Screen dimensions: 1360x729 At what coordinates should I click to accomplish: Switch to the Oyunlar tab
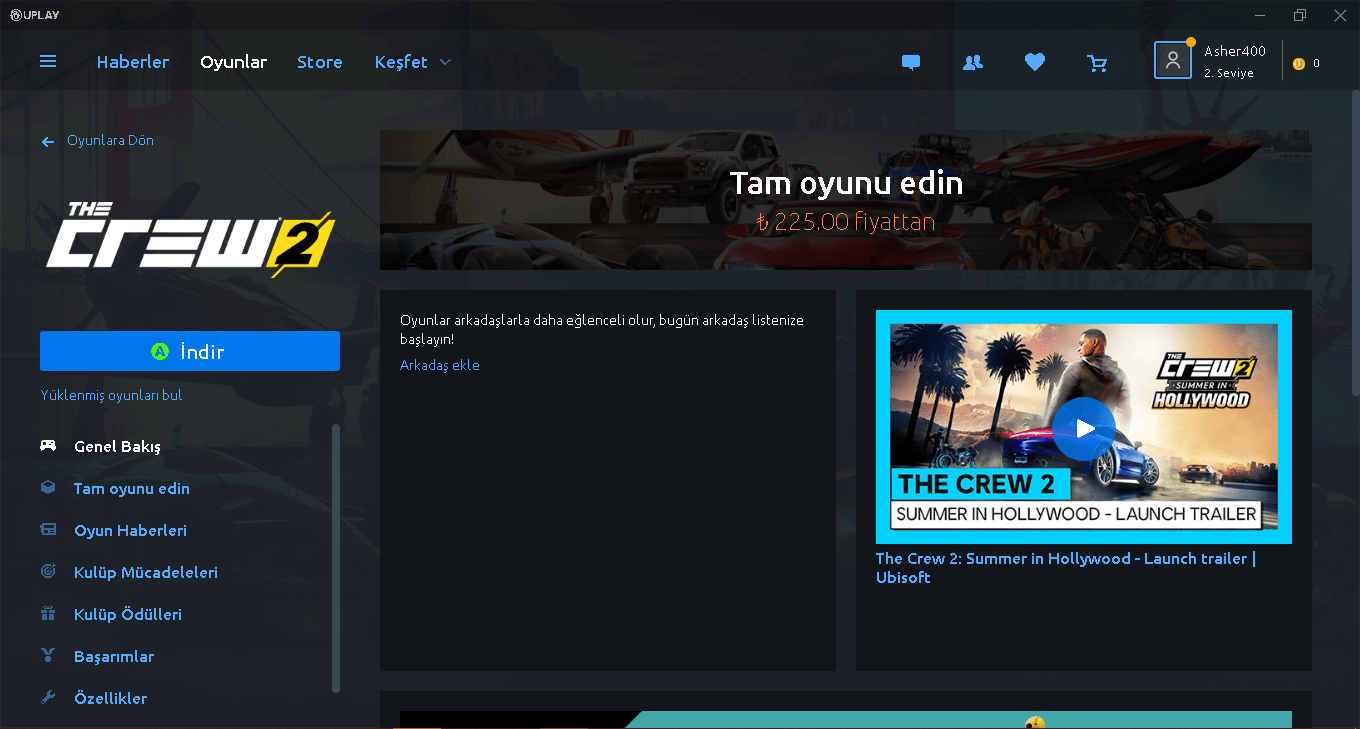233,62
